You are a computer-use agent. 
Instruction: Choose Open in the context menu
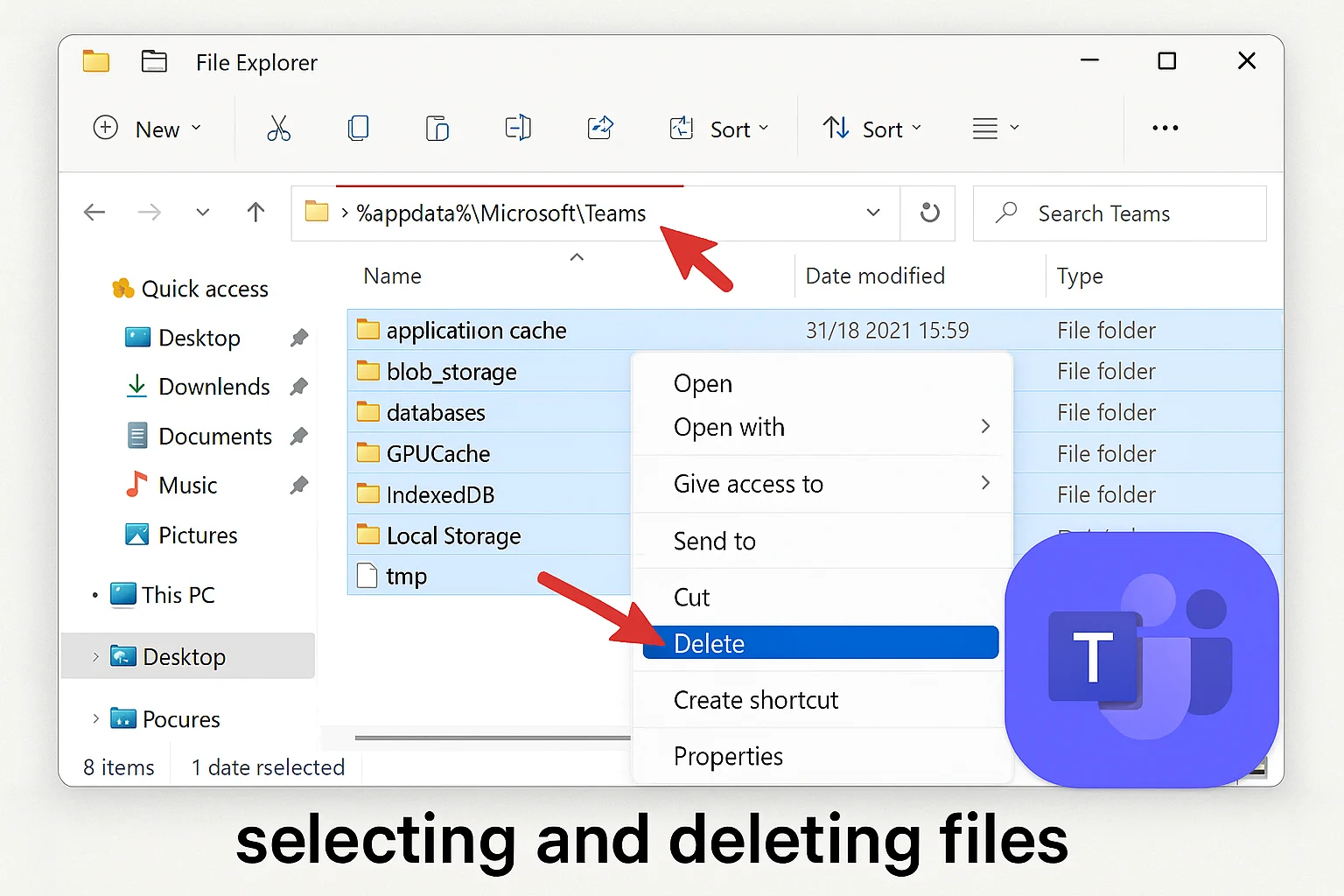822,383
